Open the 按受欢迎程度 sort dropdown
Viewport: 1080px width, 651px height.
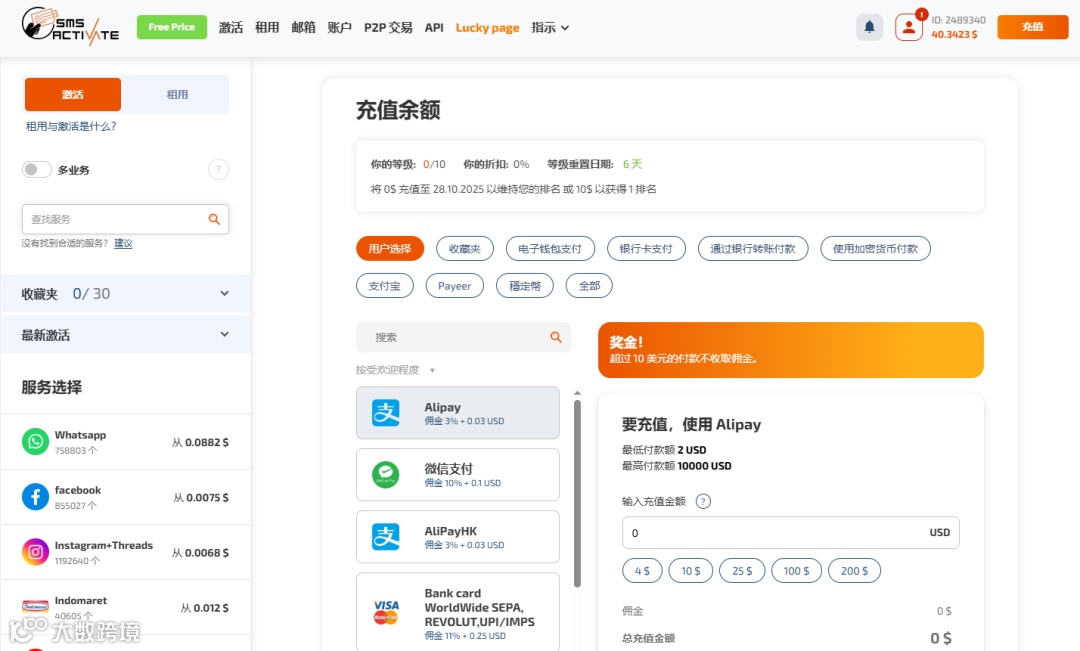tap(395, 370)
